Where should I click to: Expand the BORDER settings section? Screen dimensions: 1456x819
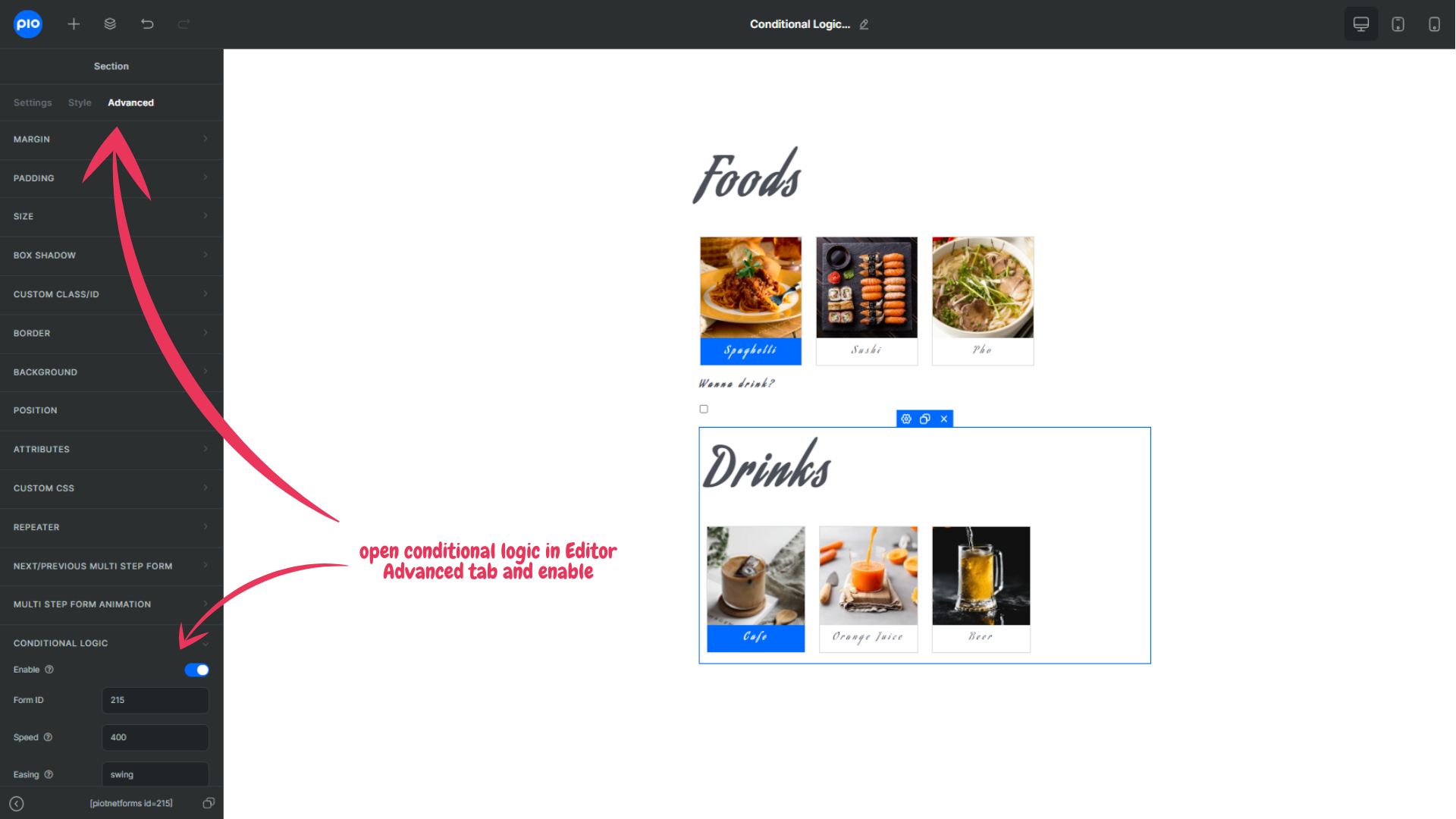(x=111, y=333)
